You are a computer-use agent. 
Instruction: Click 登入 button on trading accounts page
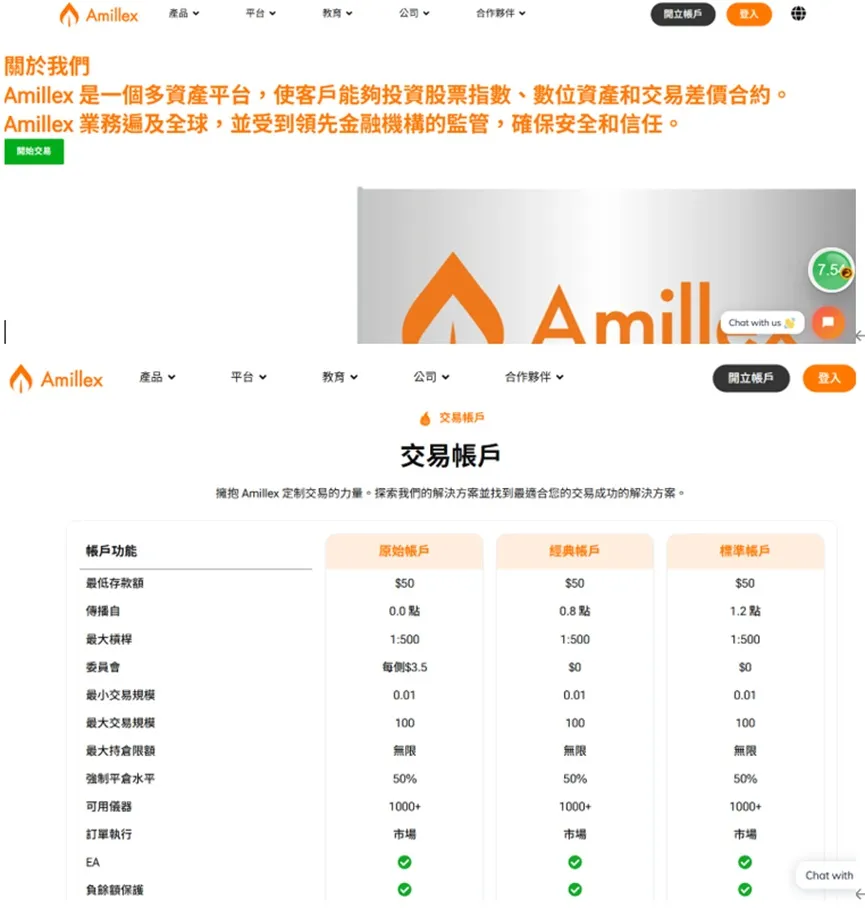pyautogui.click(x=829, y=378)
